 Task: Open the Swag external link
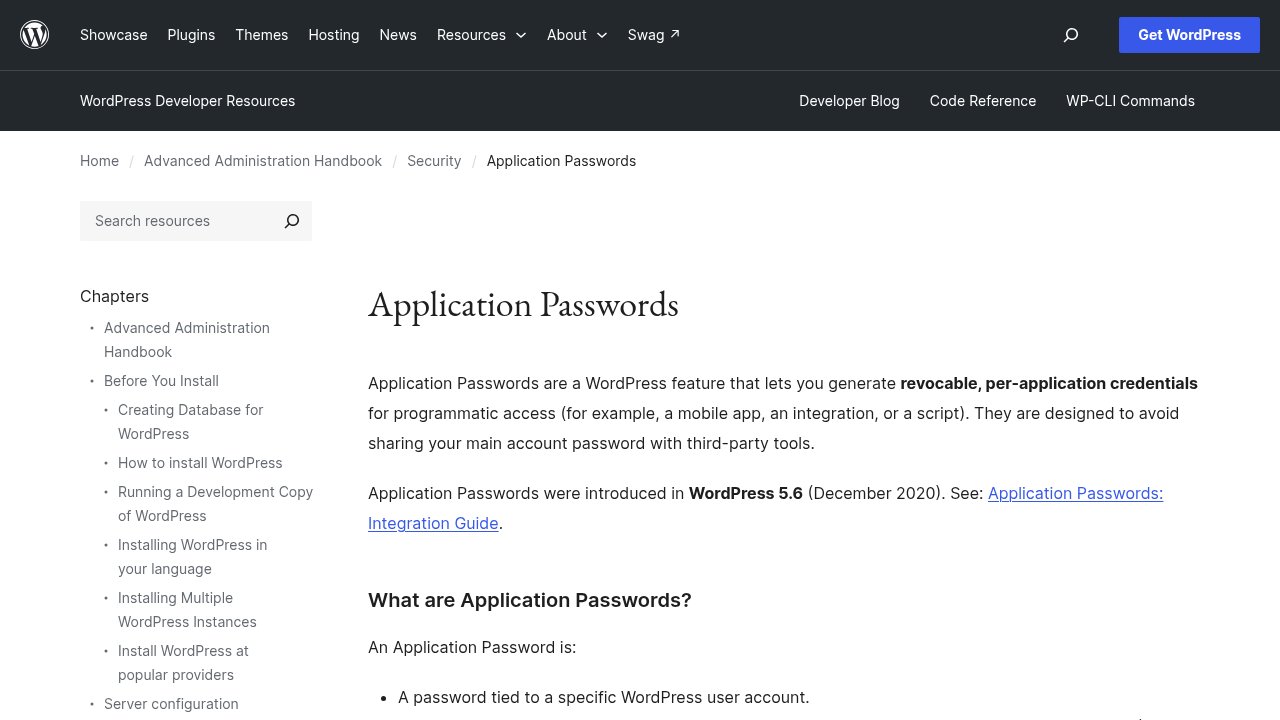[654, 35]
